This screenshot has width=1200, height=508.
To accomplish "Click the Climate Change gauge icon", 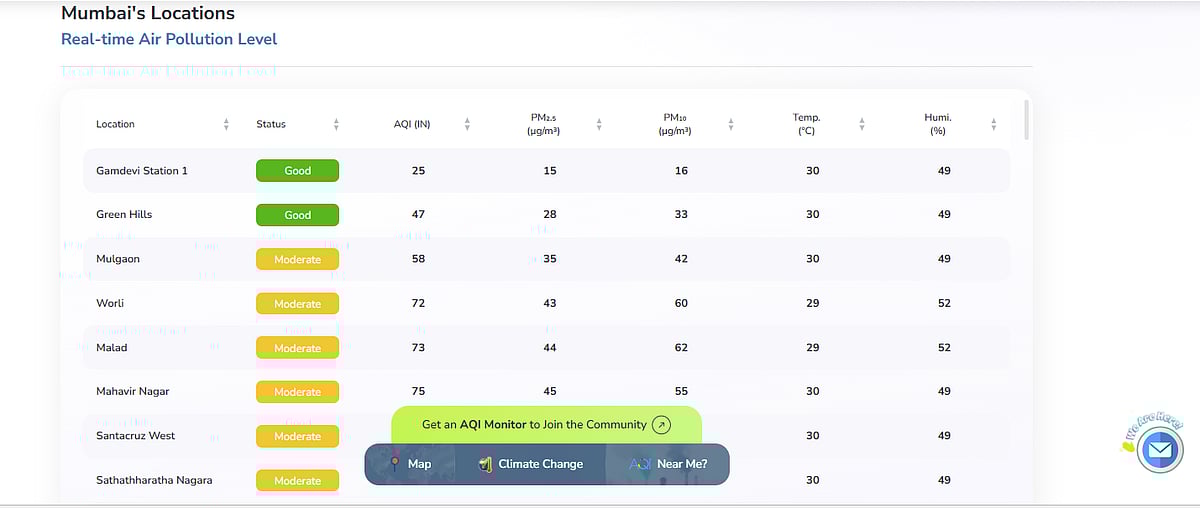I will [x=485, y=464].
